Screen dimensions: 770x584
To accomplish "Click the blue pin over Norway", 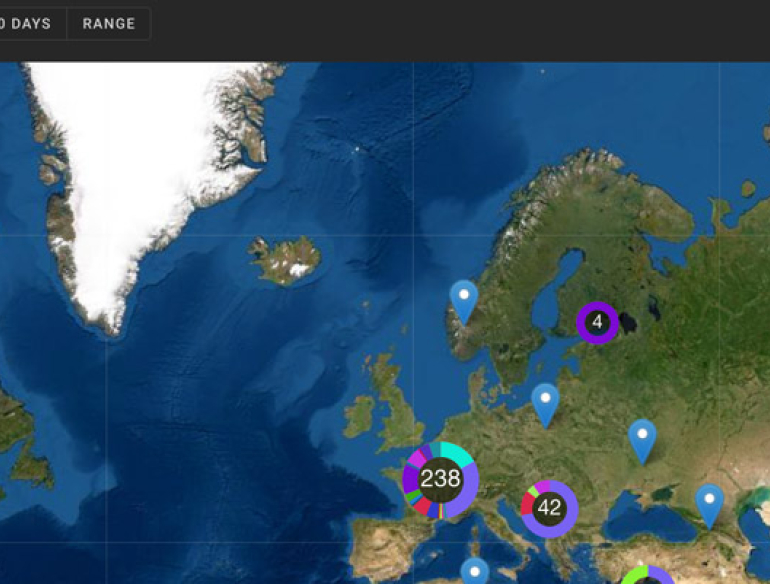I will point(464,302).
